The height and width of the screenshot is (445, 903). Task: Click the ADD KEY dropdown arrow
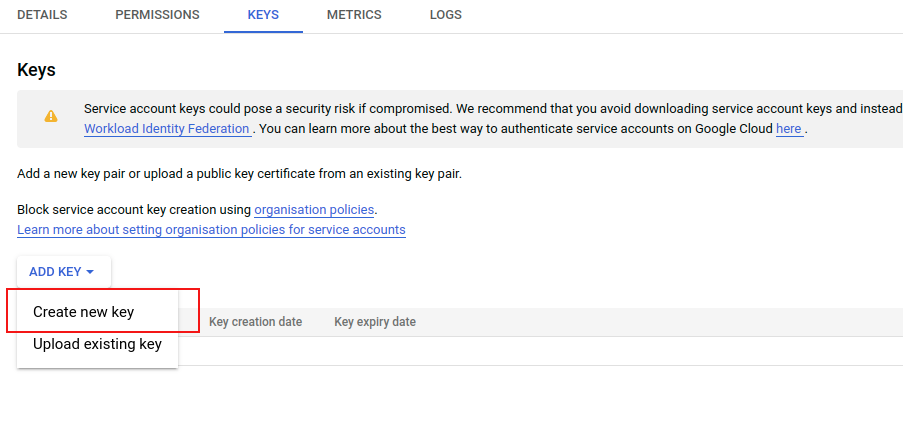(90, 272)
